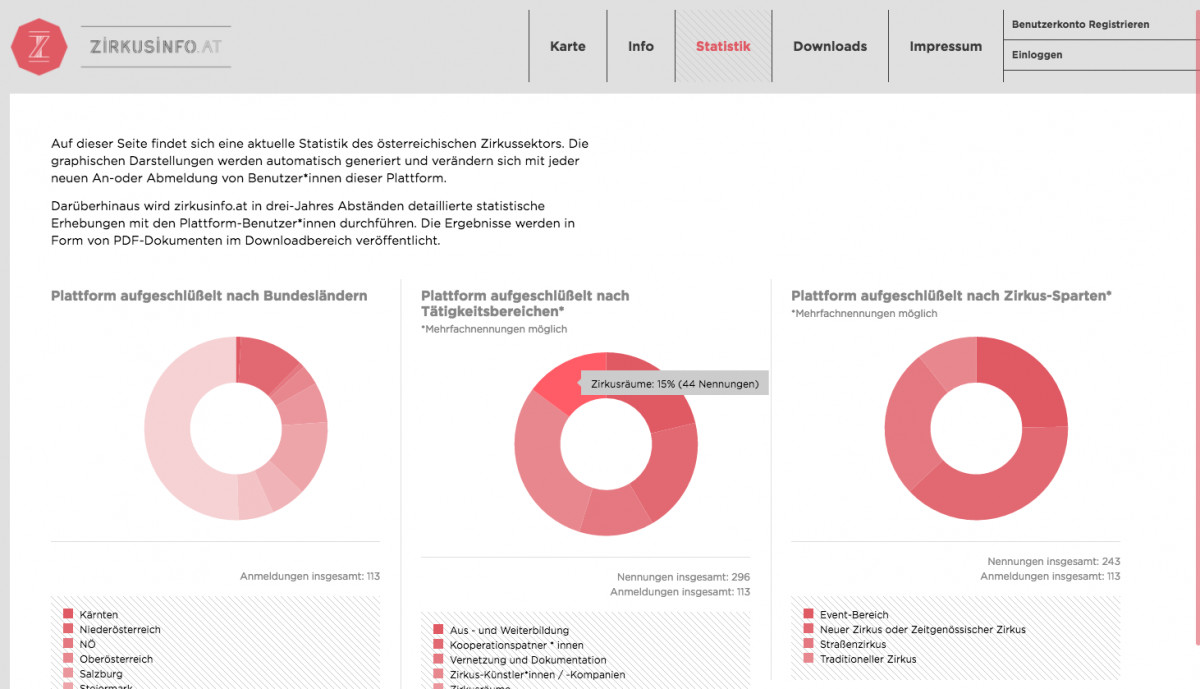1200x689 pixels.
Task: Click the 'Zirkusräume: 15% (44 Nennungen)' tooltip
Action: pyautogui.click(x=675, y=383)
